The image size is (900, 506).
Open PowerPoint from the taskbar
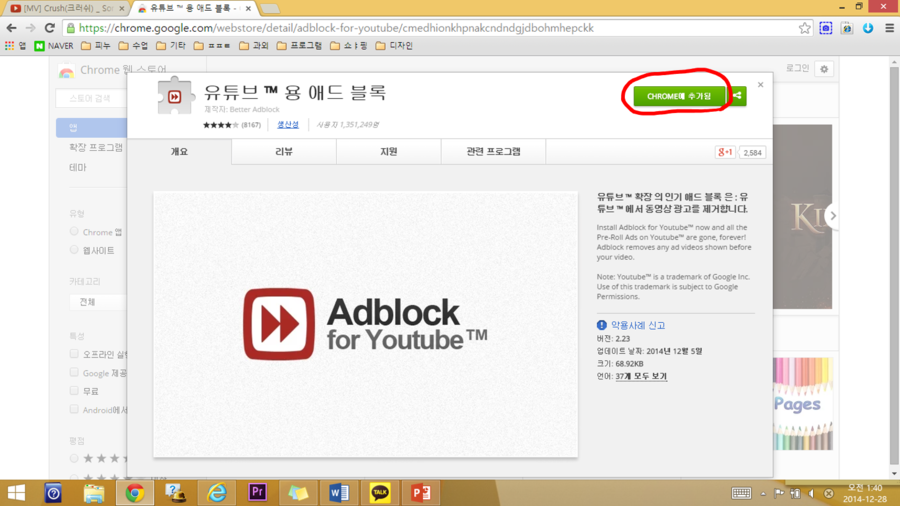[x=421, y=493]
